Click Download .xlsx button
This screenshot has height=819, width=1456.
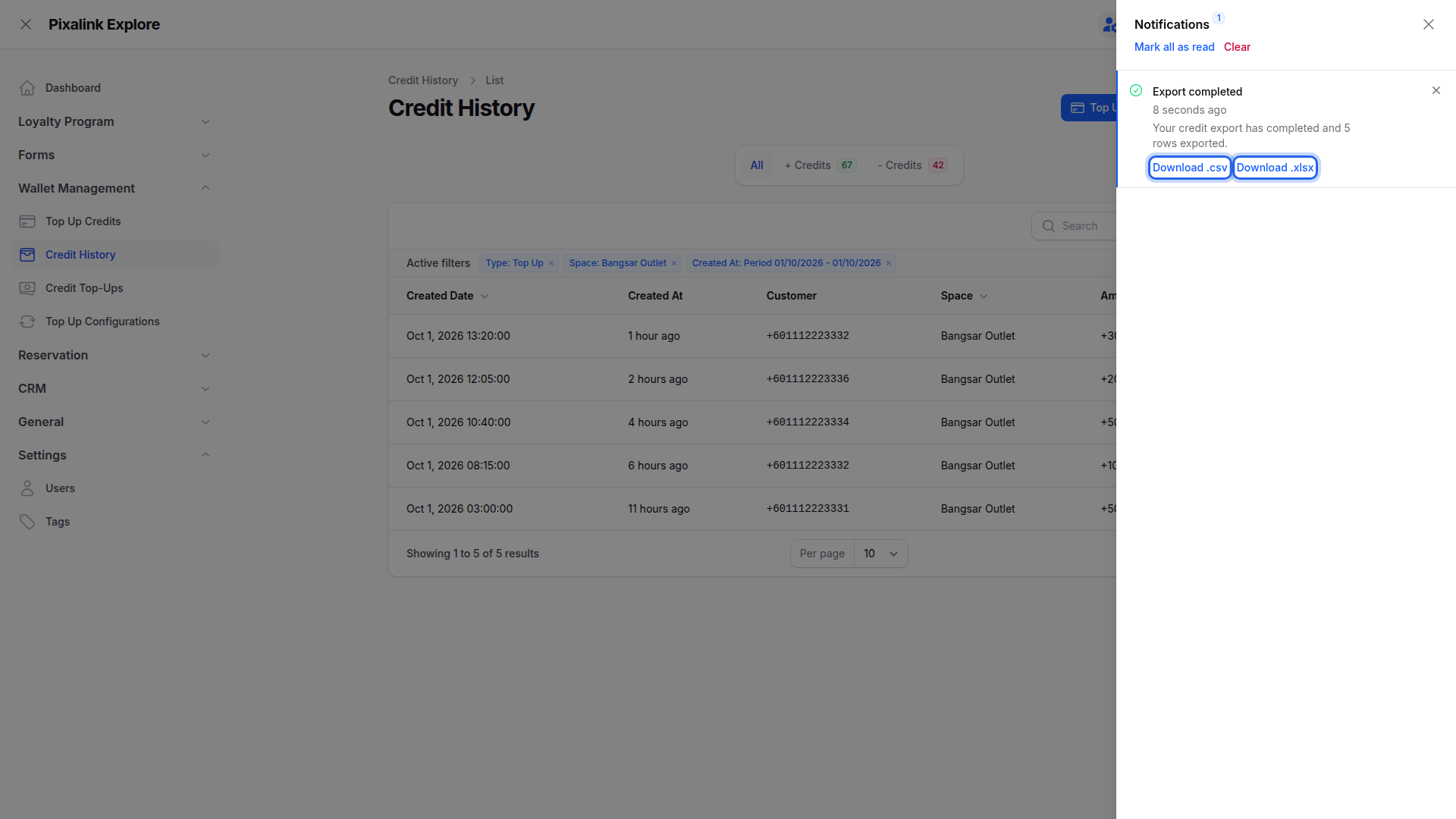pos(1275,168)
